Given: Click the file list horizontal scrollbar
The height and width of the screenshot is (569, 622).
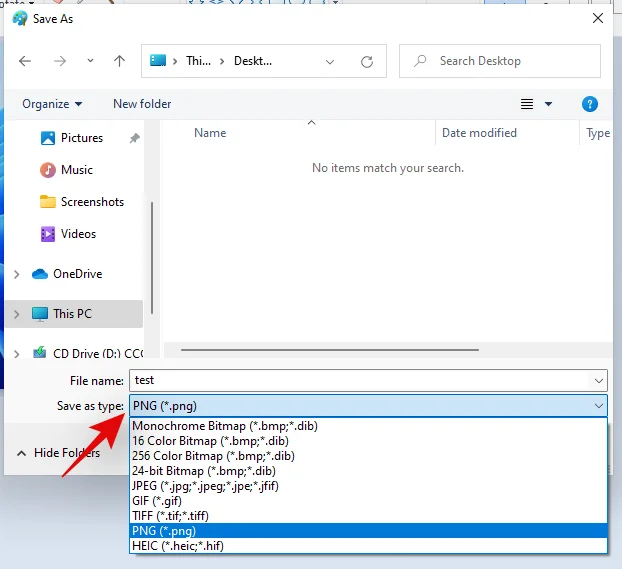Looking at the screenshot, I should 330,350.
